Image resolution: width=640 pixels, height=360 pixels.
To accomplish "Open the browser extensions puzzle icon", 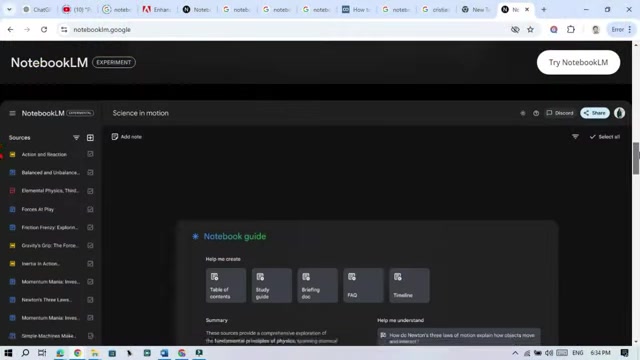I will 571,29.
